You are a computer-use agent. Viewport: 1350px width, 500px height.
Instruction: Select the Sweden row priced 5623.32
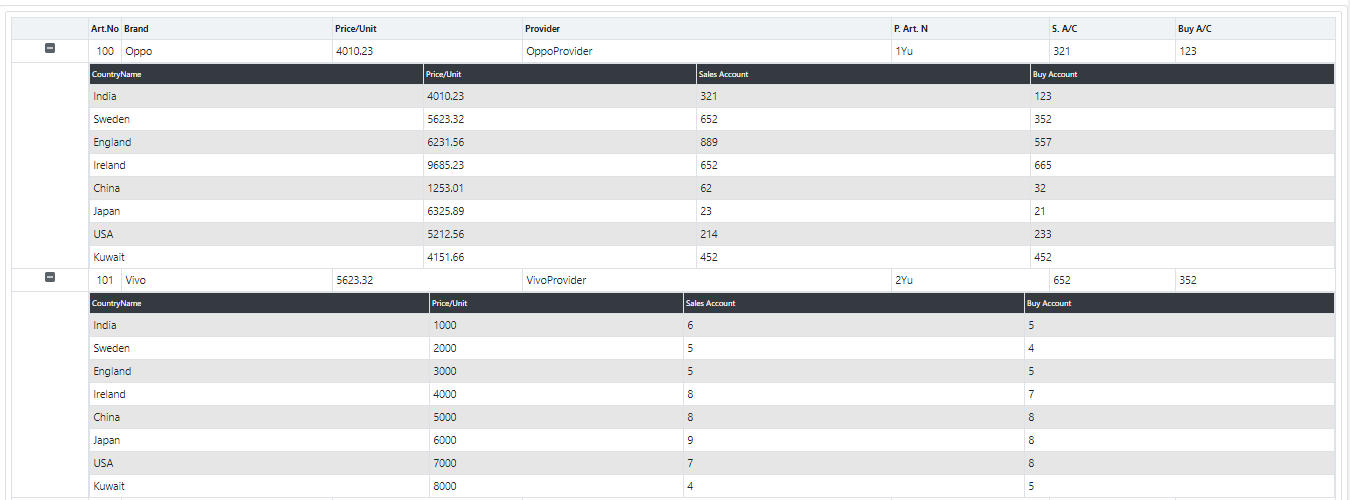click(x=111, y=119)
